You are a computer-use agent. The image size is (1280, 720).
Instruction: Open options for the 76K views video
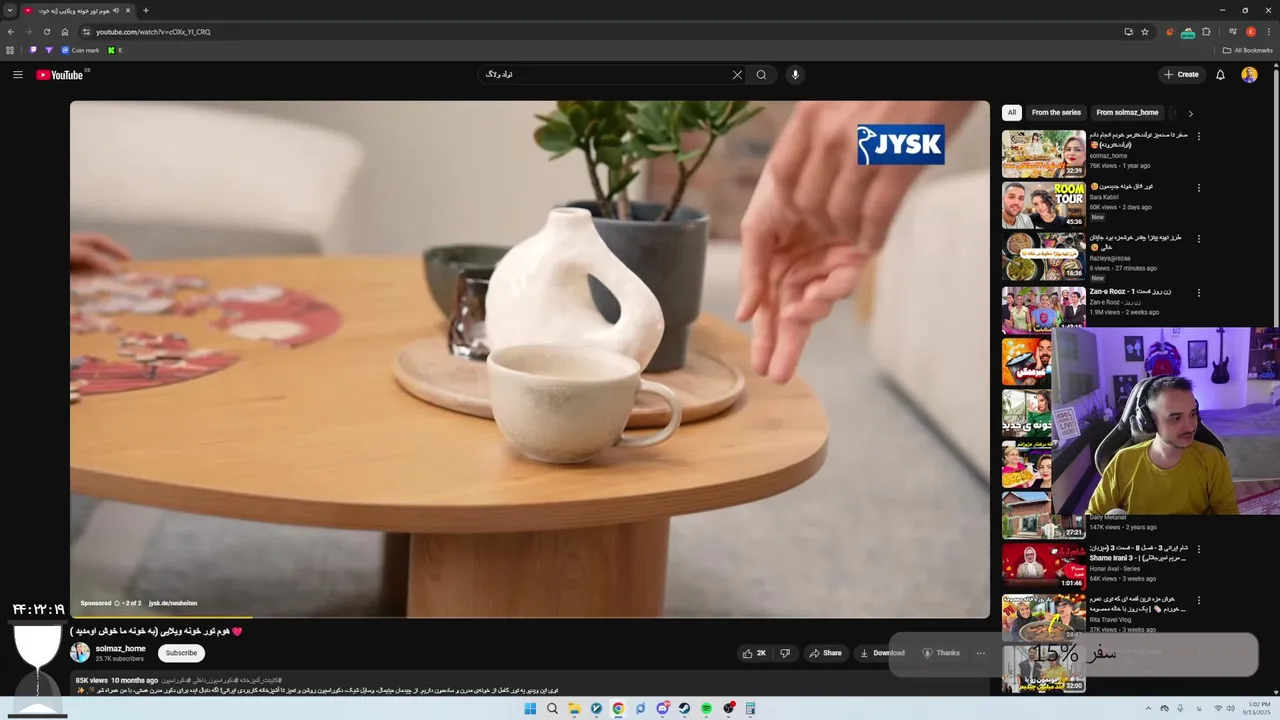click(1199, 136)
